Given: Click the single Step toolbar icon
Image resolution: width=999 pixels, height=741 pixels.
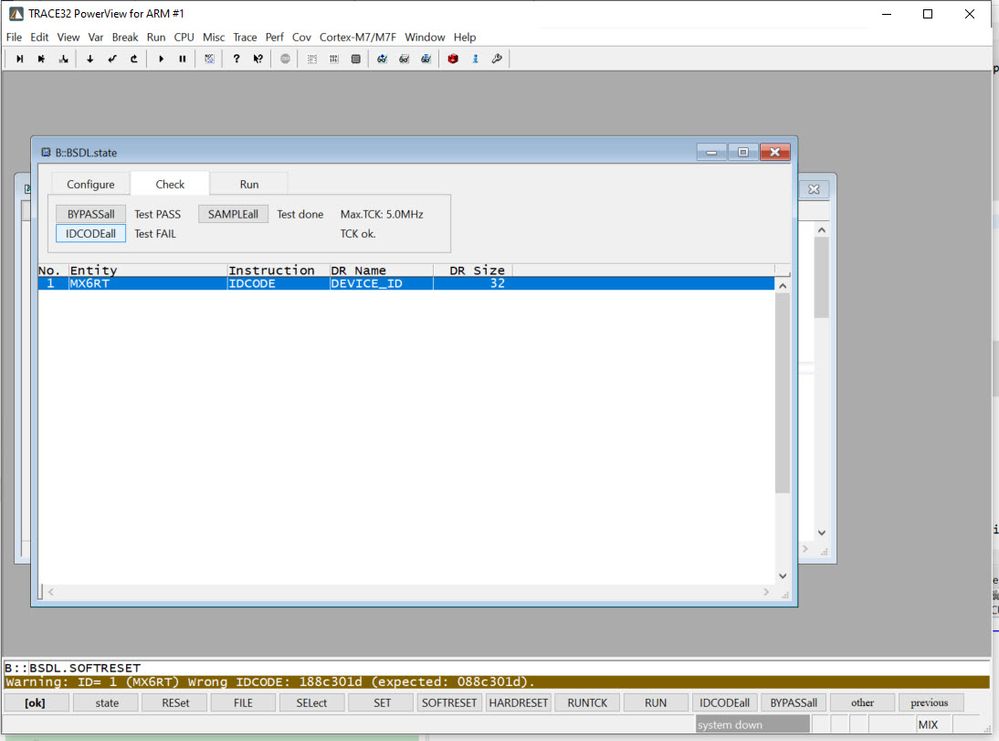Looking at the screenshot, I should coord(20,59).
